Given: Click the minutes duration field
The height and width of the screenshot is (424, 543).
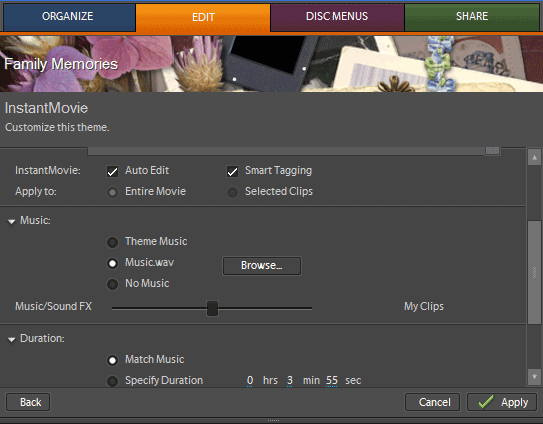Looking at the screenshot, I should (x=290, y=380).
